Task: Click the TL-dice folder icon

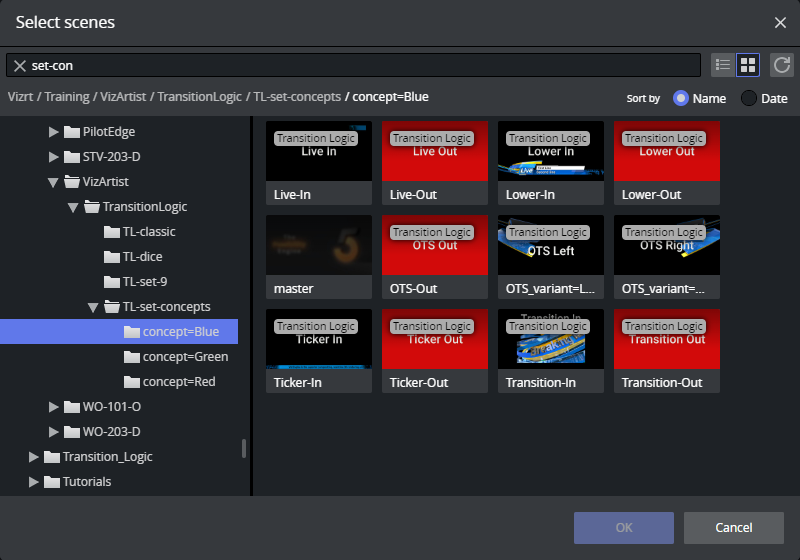Action: point(112,257)
